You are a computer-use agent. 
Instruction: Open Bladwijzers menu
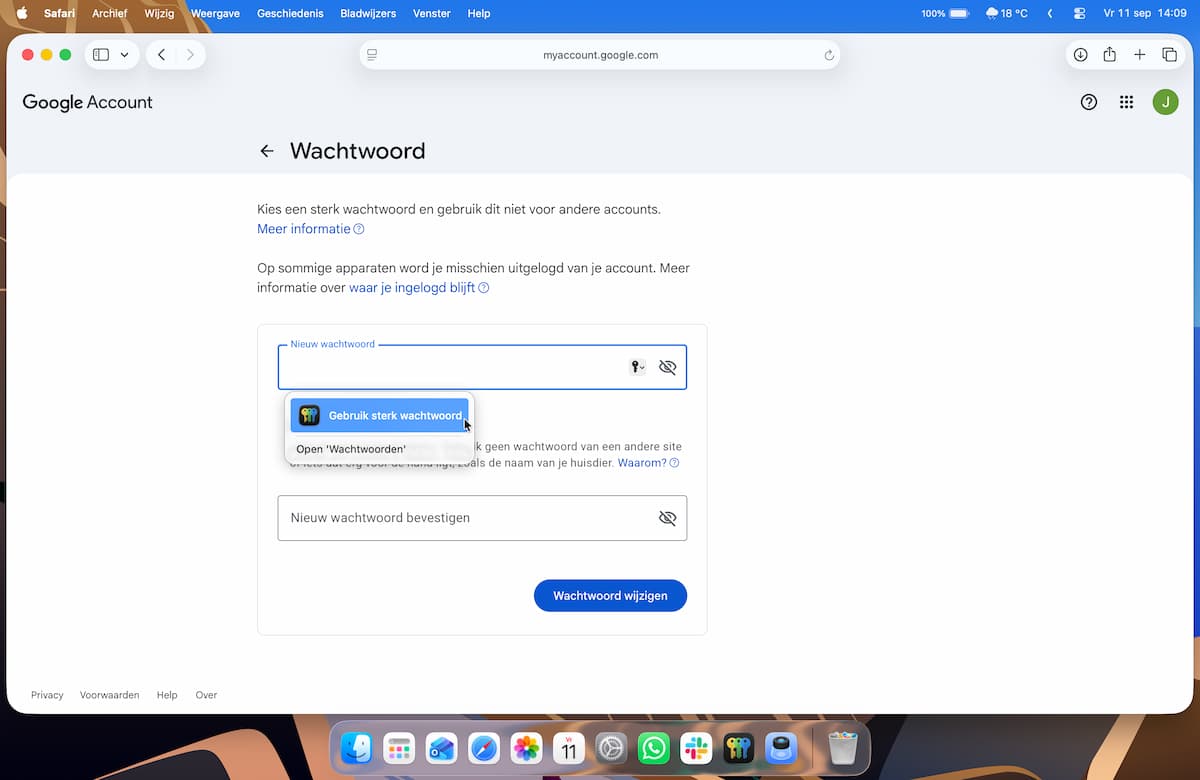tap(368, 13)
